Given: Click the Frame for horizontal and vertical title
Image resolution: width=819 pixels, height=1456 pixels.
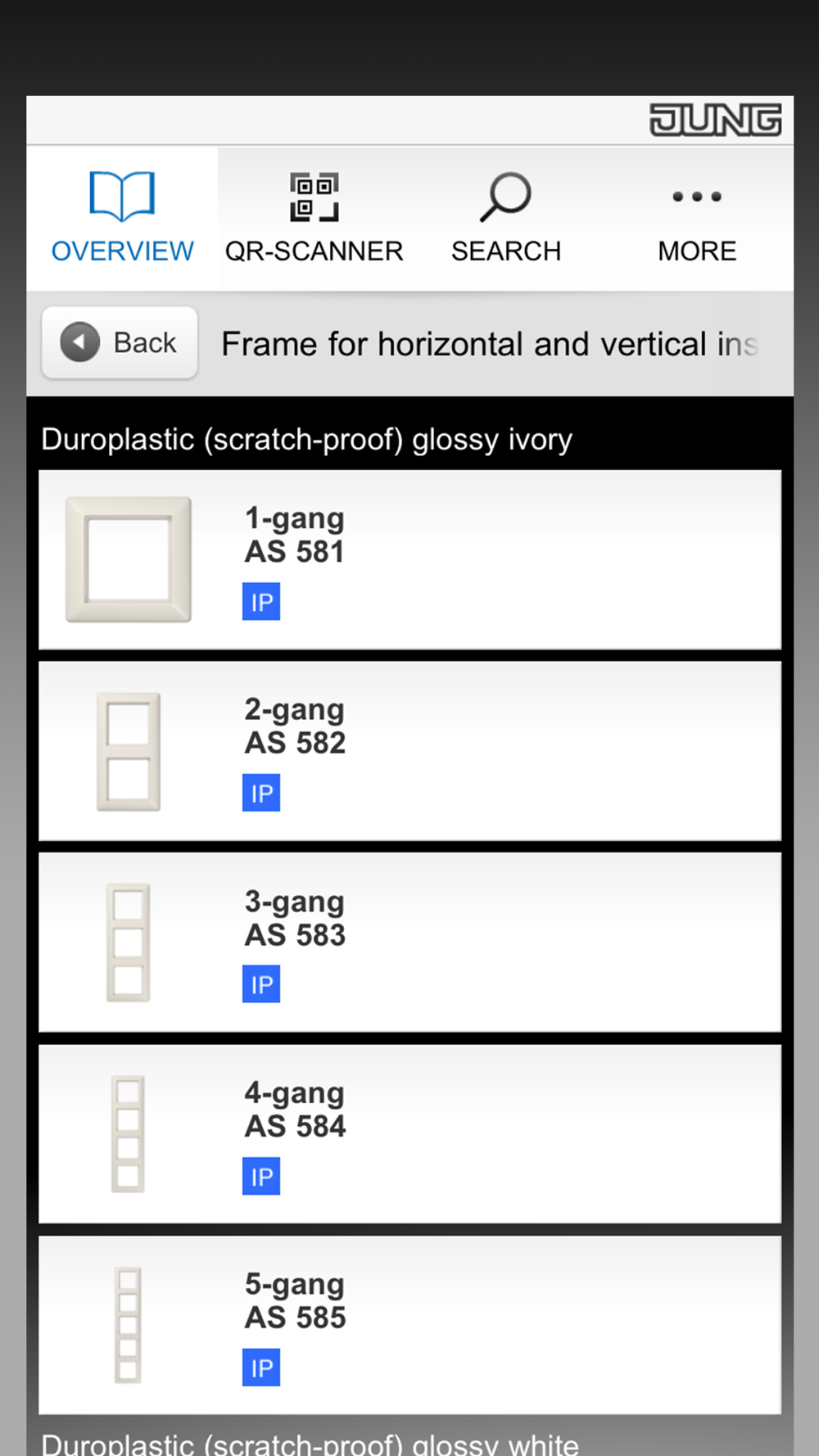Looking at the screenshot, I should coord(490,344).
